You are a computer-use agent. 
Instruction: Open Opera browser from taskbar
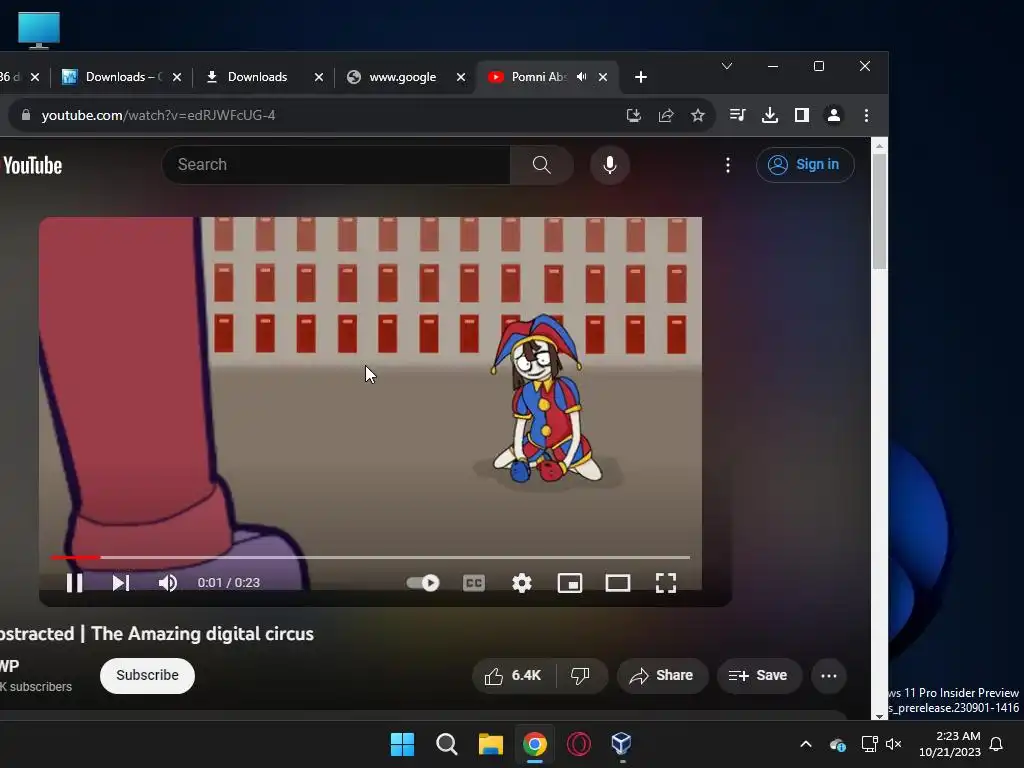579,744
